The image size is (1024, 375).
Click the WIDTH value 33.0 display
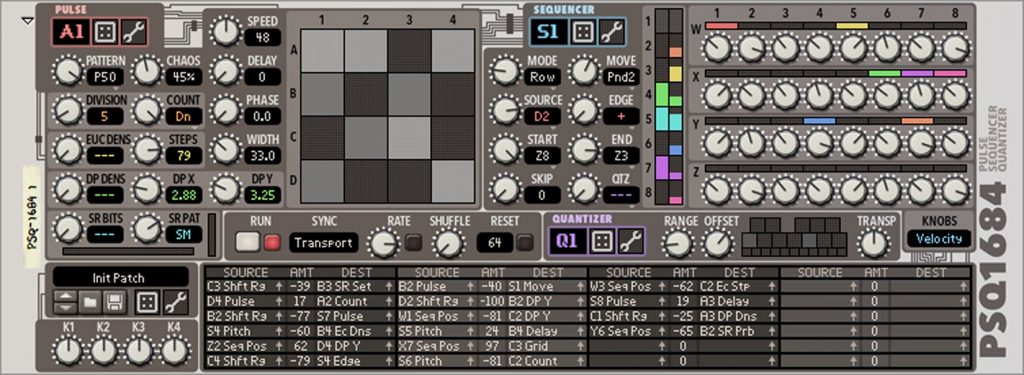click(x=263, y=155)
